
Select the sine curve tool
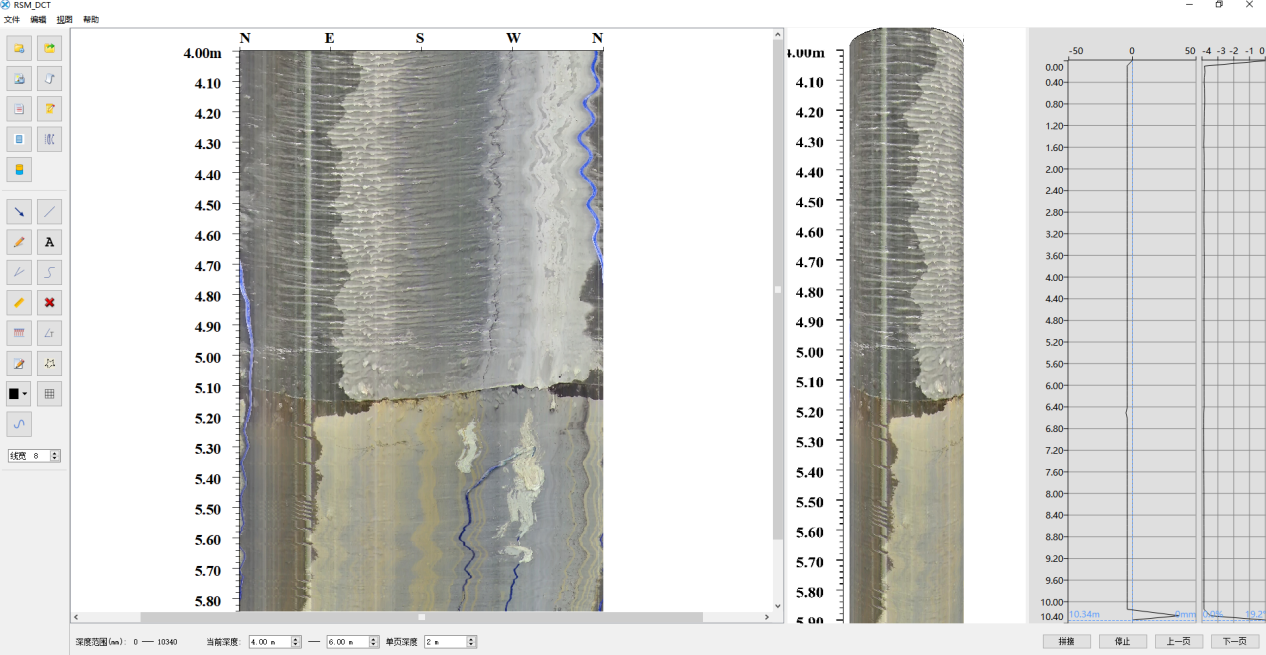click(19, 424)
